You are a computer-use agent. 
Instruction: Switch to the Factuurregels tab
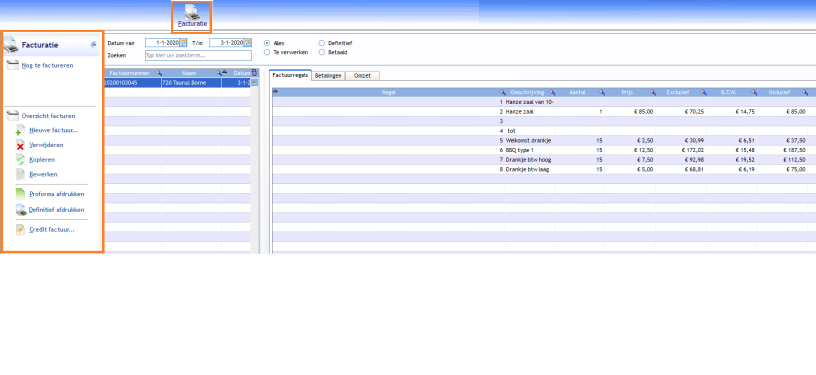pos(290,75)
